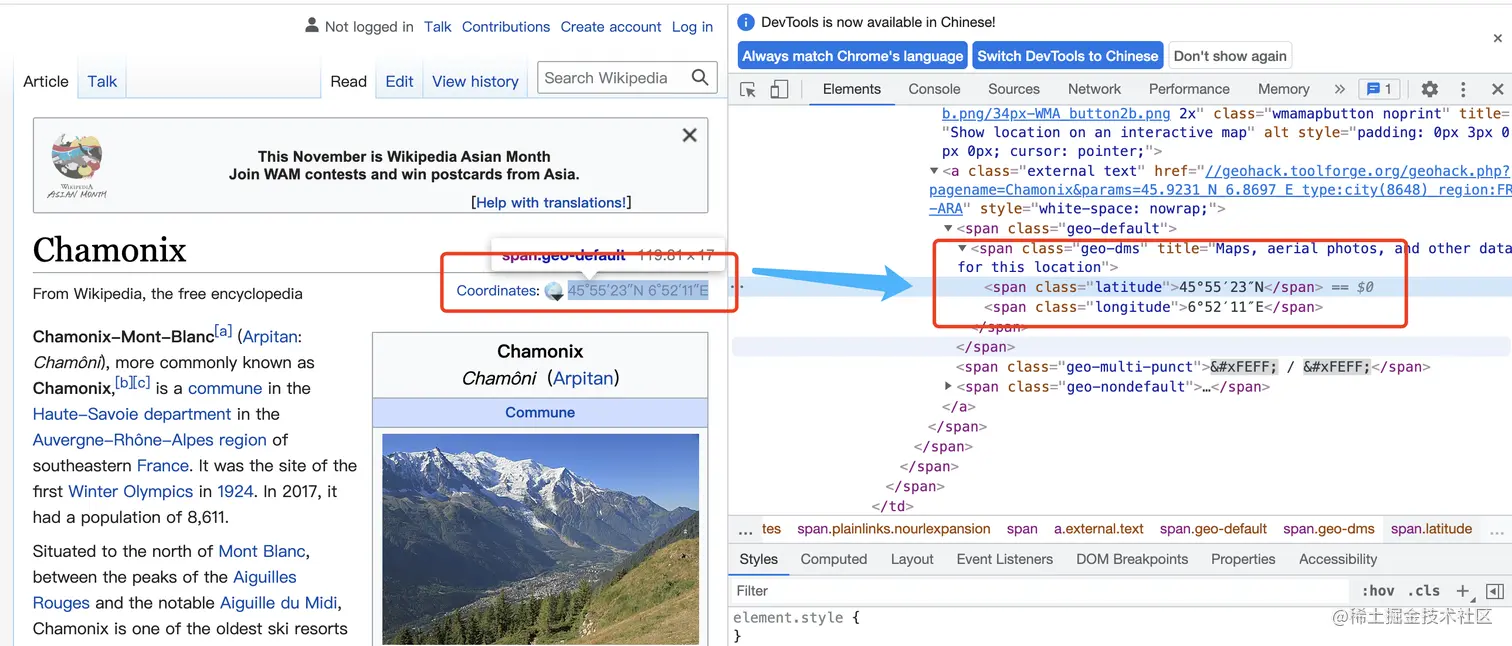Click the globe map icon beside Coordinates
Image resolution: width=1512 pixels, height=646 pixels.
tap(553, 291)
